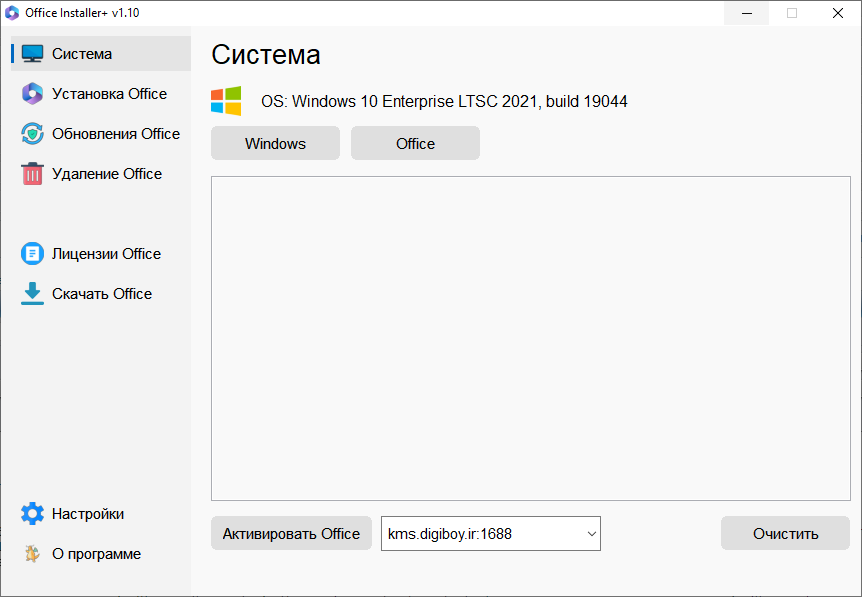Click the Активировать Office button
The height and width of the screenshot is (597, 862).
click(291, 534)
